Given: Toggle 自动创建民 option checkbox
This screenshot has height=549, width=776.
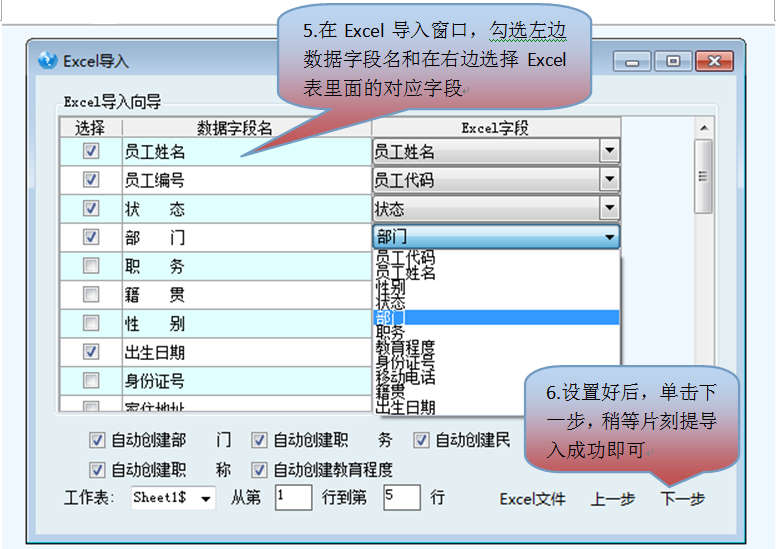Looking at the screenshot, I should [421, 440].
